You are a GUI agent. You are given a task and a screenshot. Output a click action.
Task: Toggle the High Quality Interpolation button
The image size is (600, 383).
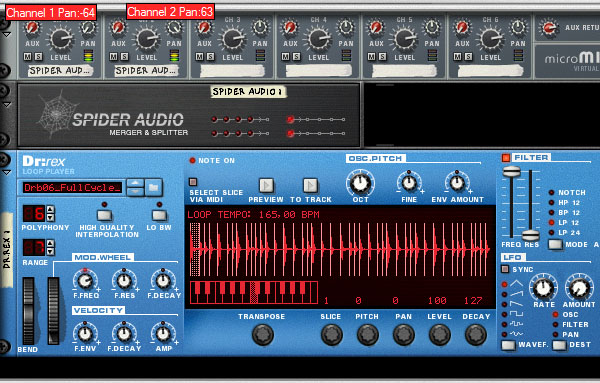[104, 215]
